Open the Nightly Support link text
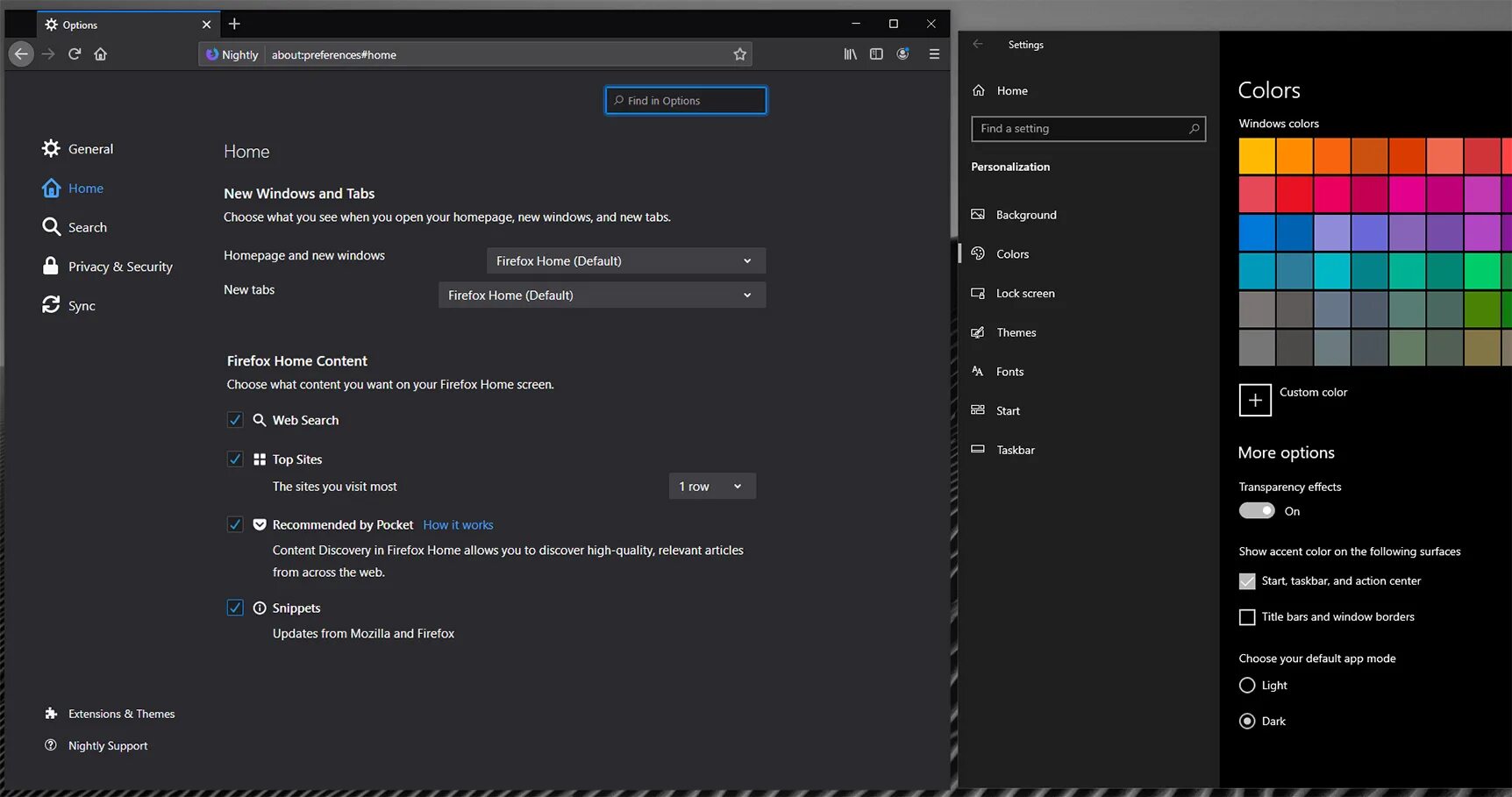 tap(108, 746)
